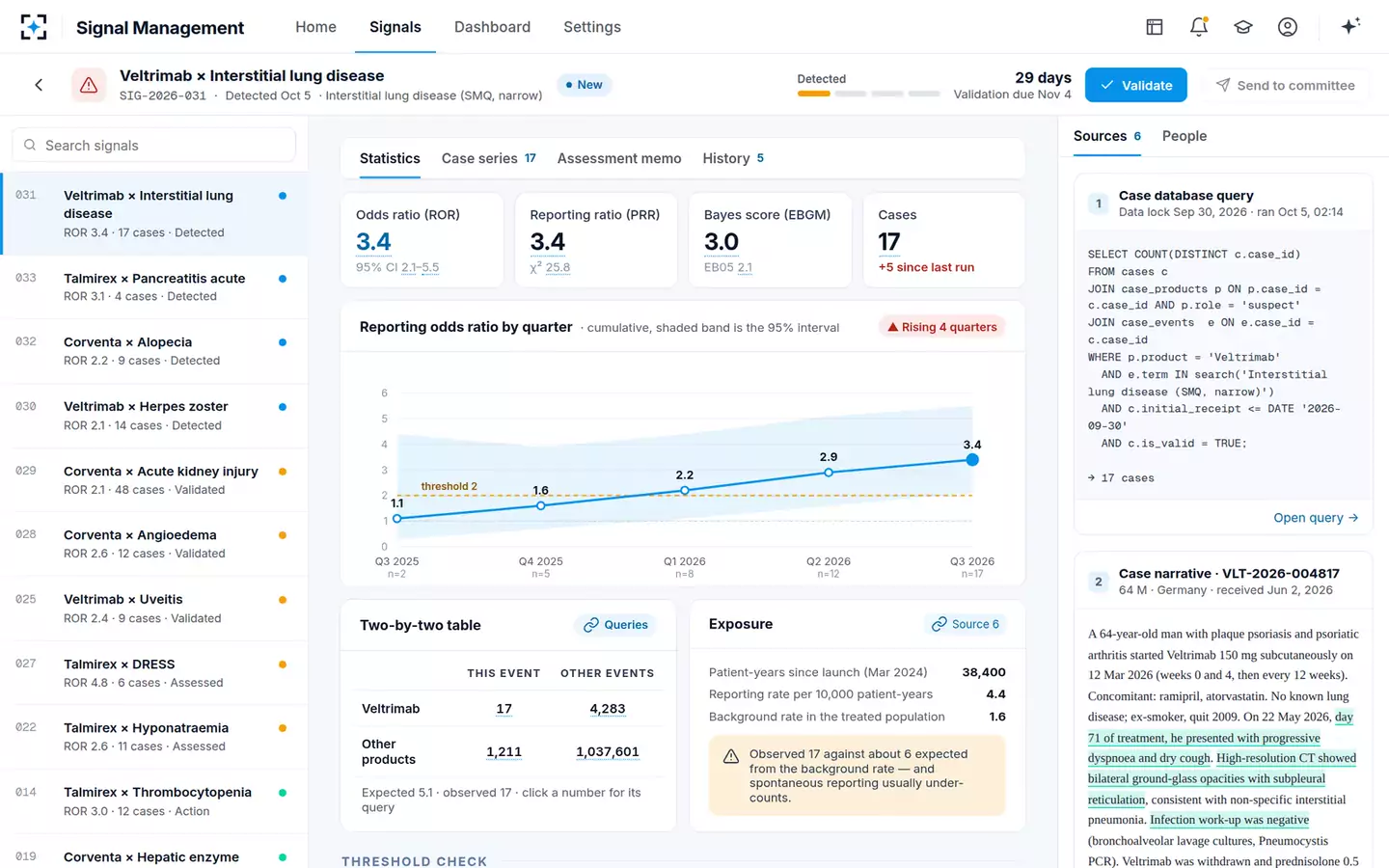Click the Rising 4 quarters badge
The image size is (1389, 868).
941,327
